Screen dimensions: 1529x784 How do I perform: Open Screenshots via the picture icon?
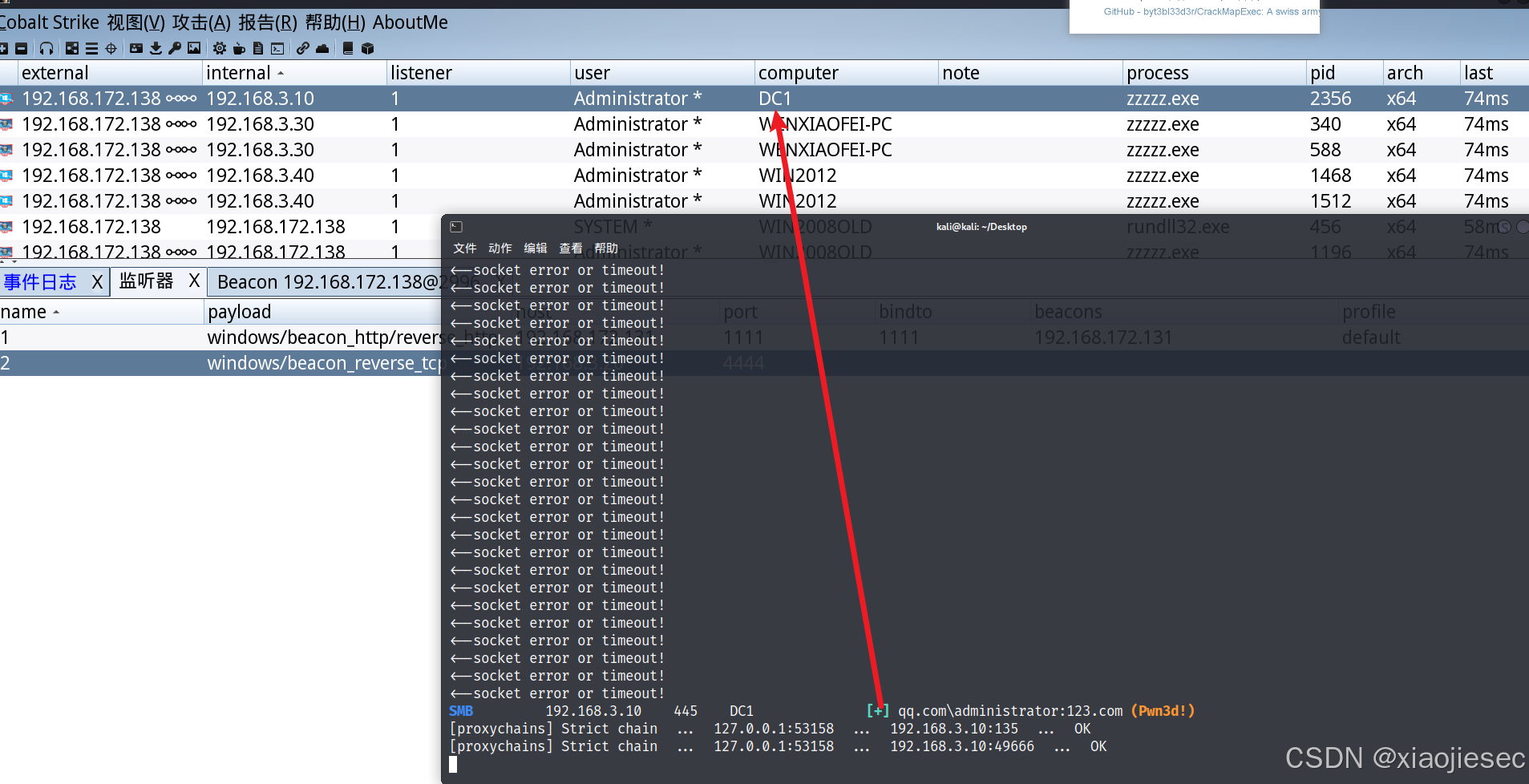click(x=194, y=49)
